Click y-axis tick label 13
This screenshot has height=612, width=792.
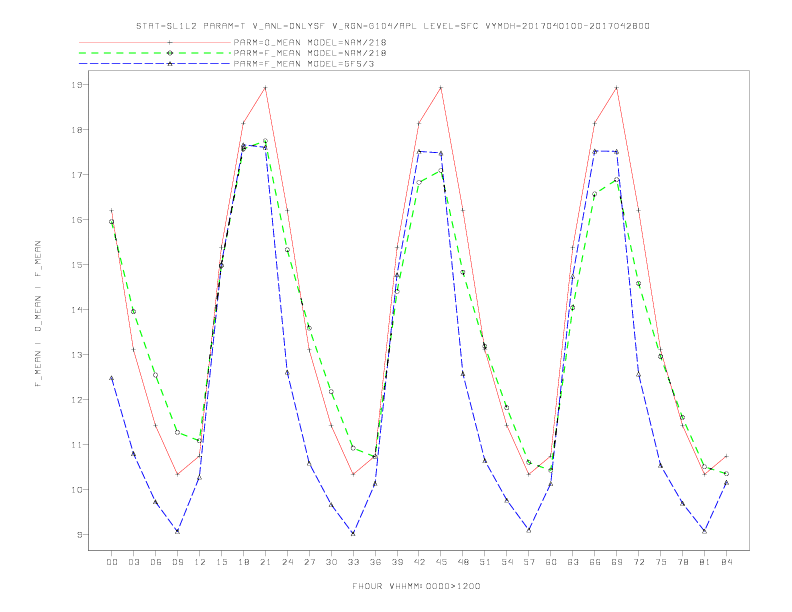(x=76, y=354)
